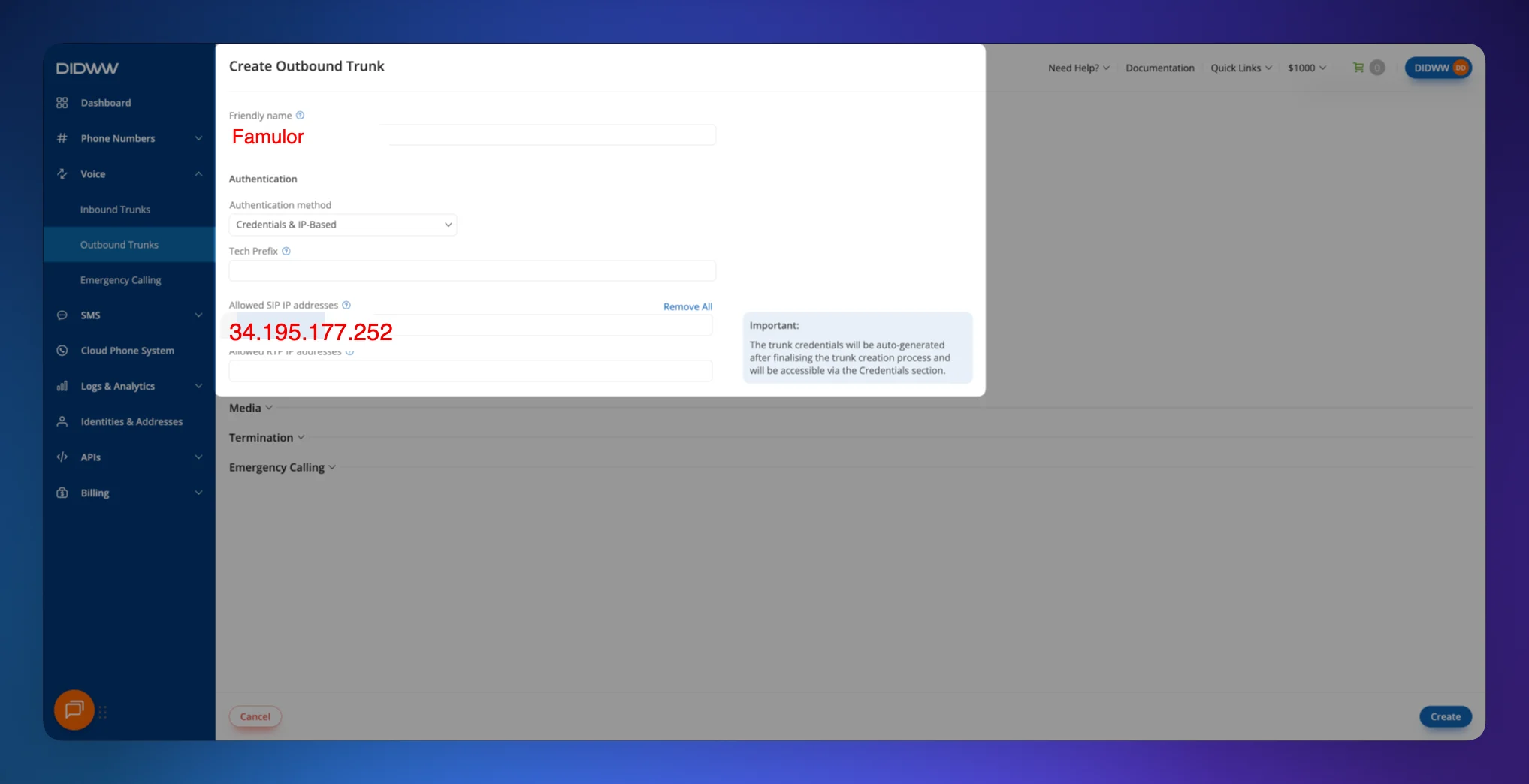Click the SMS chat bubble icon
This screenshot has width=1529, height=784.
[62, 315]
